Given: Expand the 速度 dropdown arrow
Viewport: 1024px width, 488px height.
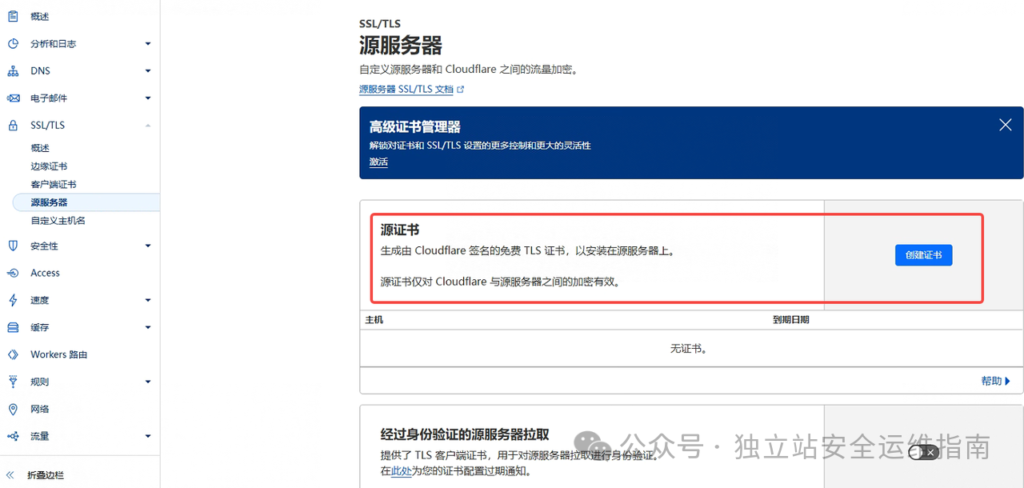Looking at the screenshot, I should pos(148,301).
